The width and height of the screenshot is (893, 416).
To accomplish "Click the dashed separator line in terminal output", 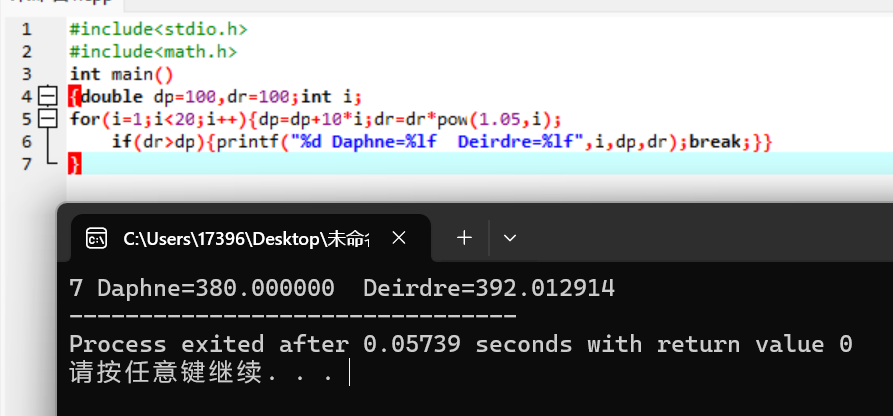I will click(x=293, y=316).
